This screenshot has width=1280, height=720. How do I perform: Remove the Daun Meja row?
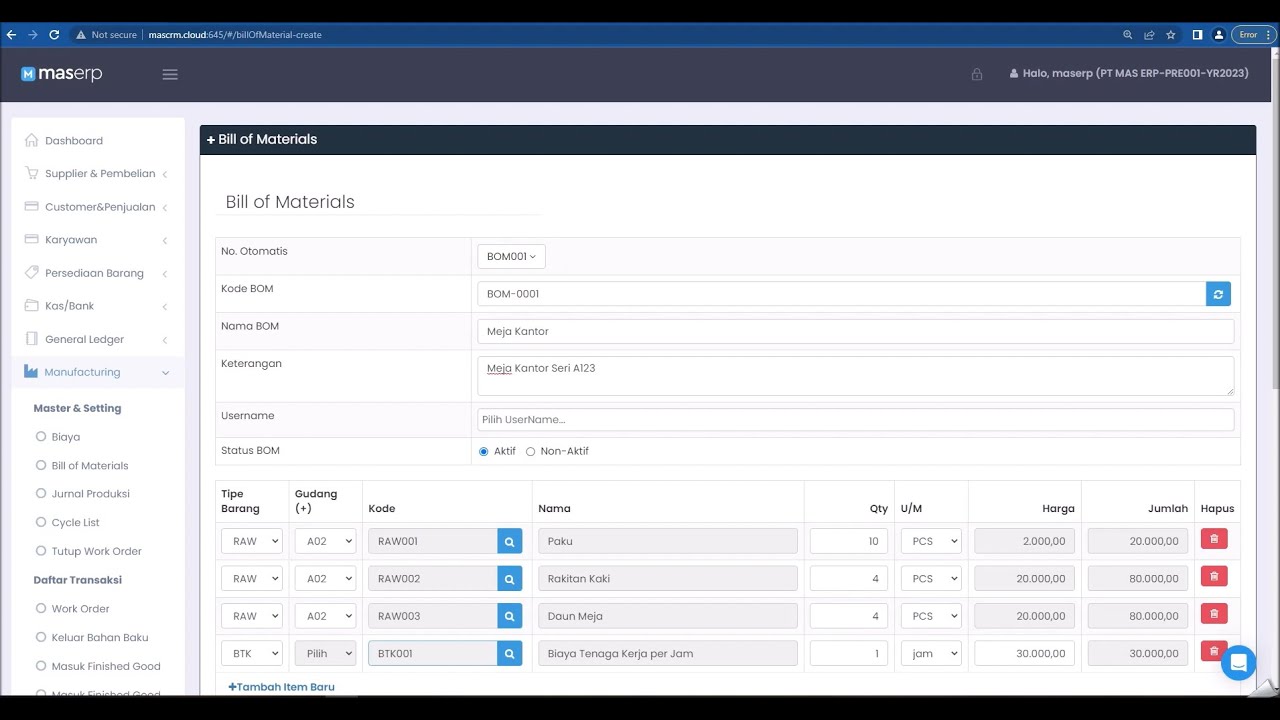coord(1214,614)
